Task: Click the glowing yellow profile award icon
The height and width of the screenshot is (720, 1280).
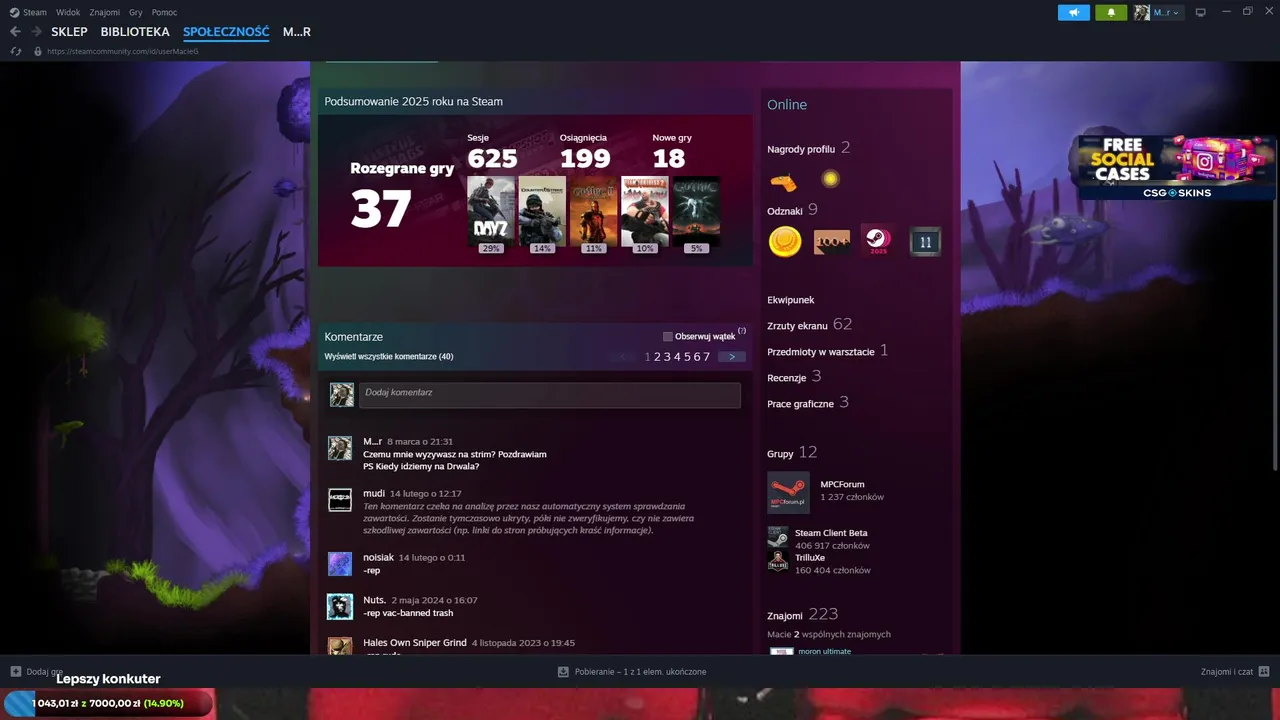Action: (830, 179)
